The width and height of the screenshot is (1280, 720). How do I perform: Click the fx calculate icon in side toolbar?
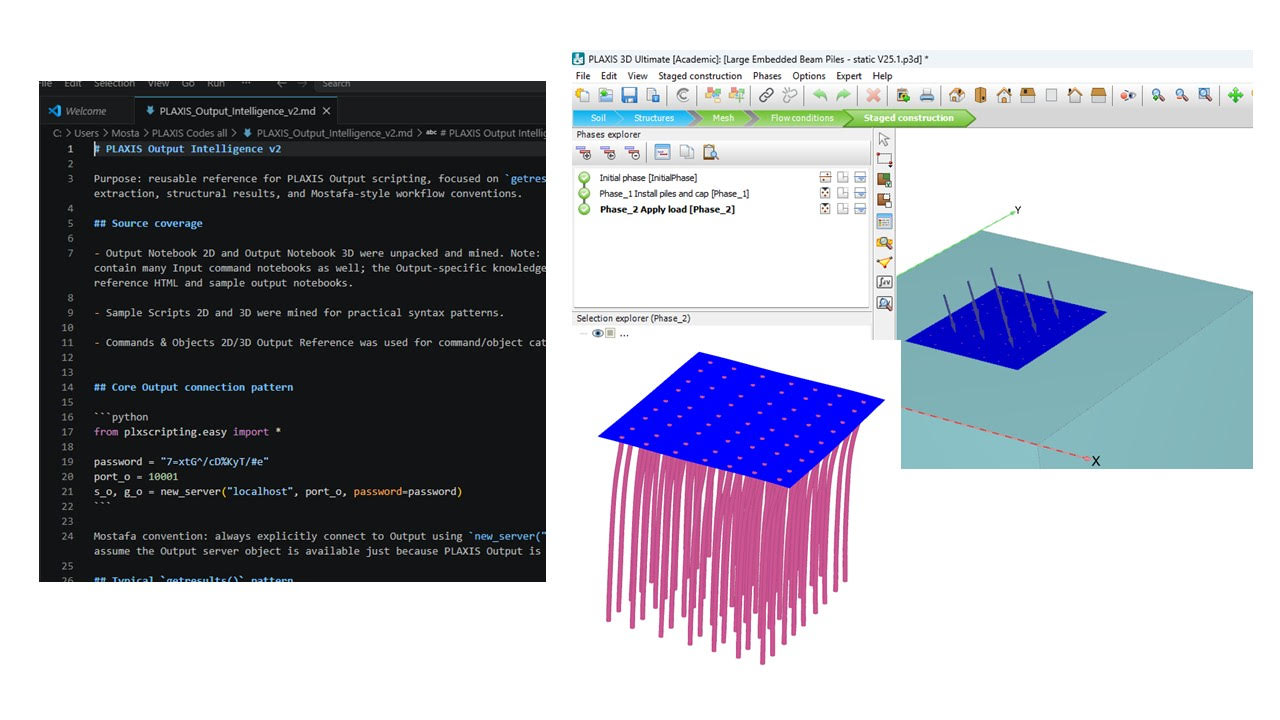coord(884,282)
